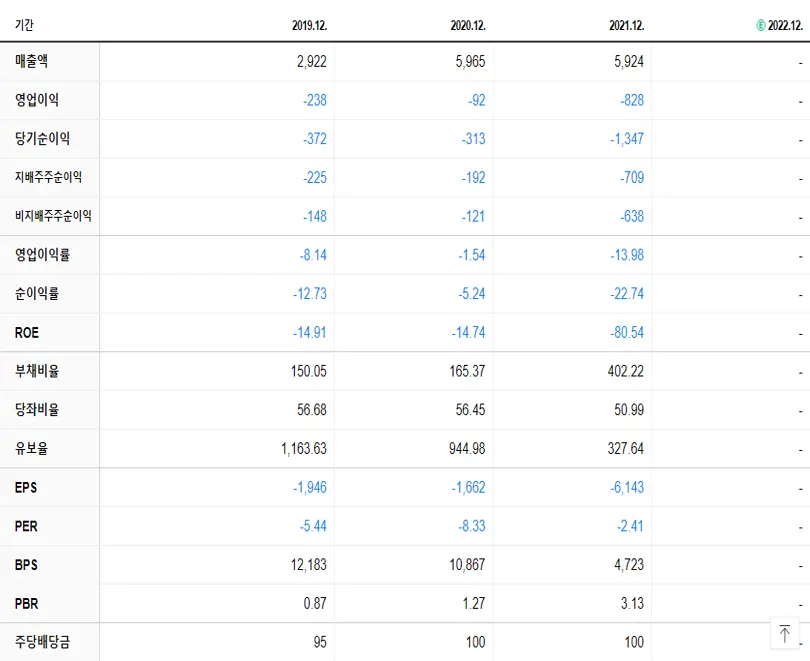This screenshot has width=810, height=661.
Task: Click the operating profit value -828
Action: point(632,100)
